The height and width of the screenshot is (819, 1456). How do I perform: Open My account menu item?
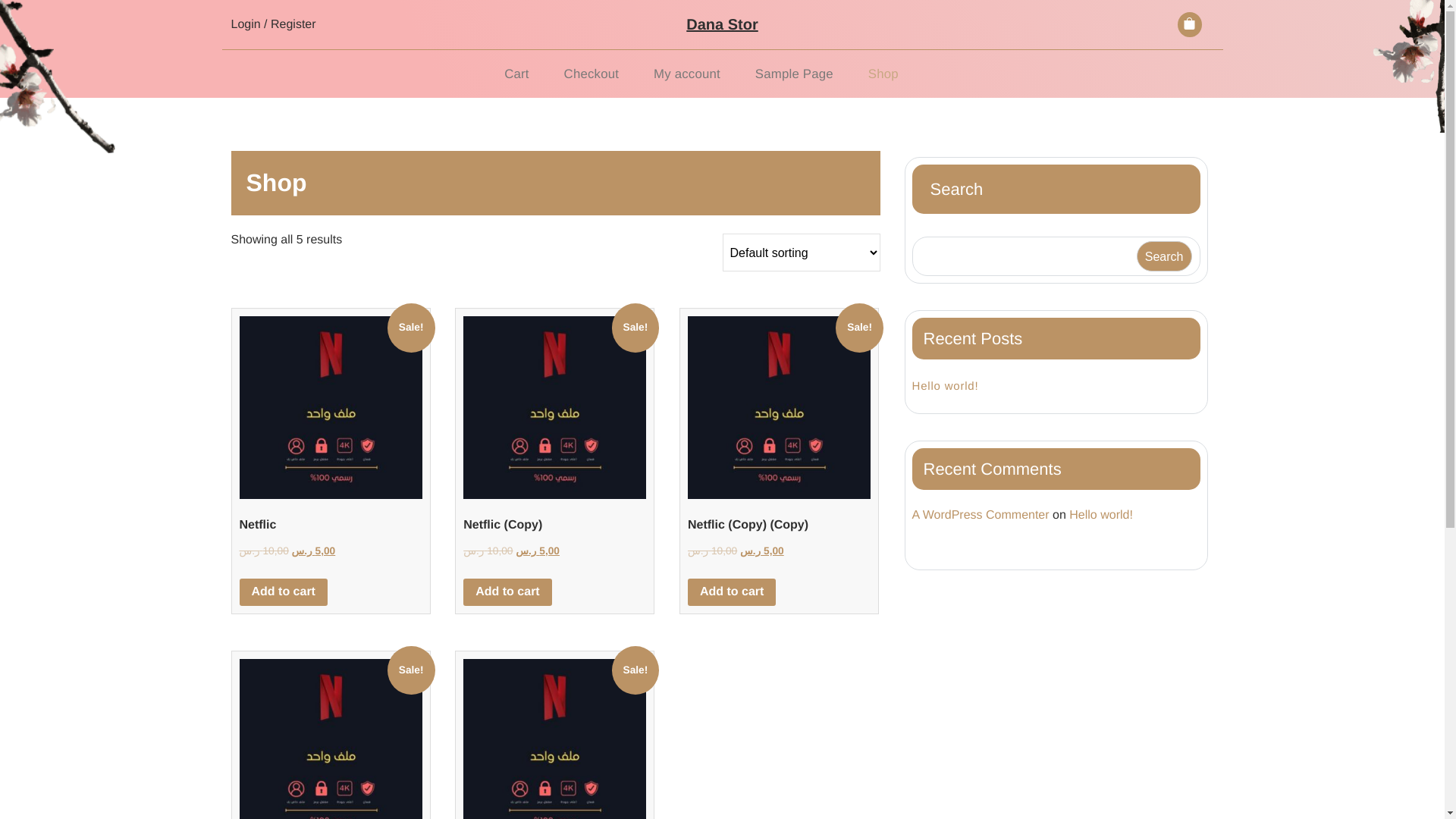tap(686, 74)
